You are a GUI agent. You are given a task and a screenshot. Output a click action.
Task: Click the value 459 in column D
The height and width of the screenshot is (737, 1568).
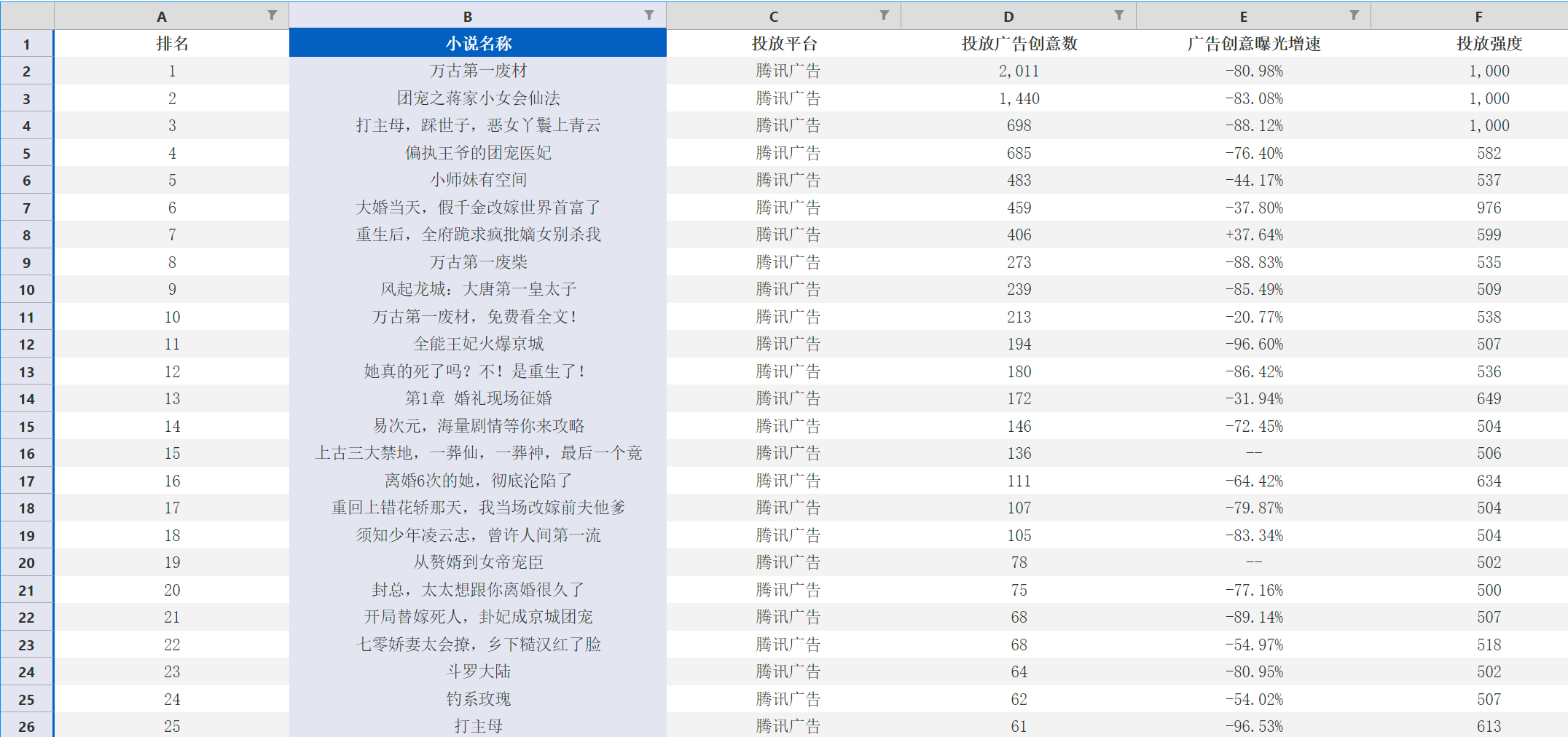click(x=1019, y=208)
